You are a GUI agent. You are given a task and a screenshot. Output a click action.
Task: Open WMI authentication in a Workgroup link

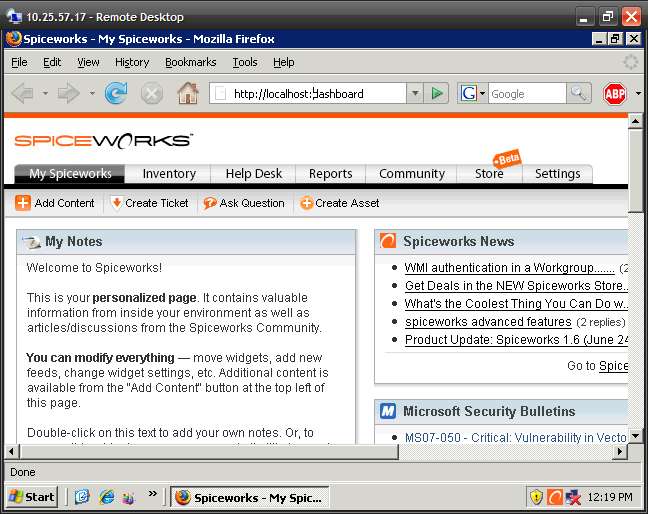pyautogui.click(x=509, y=268)
